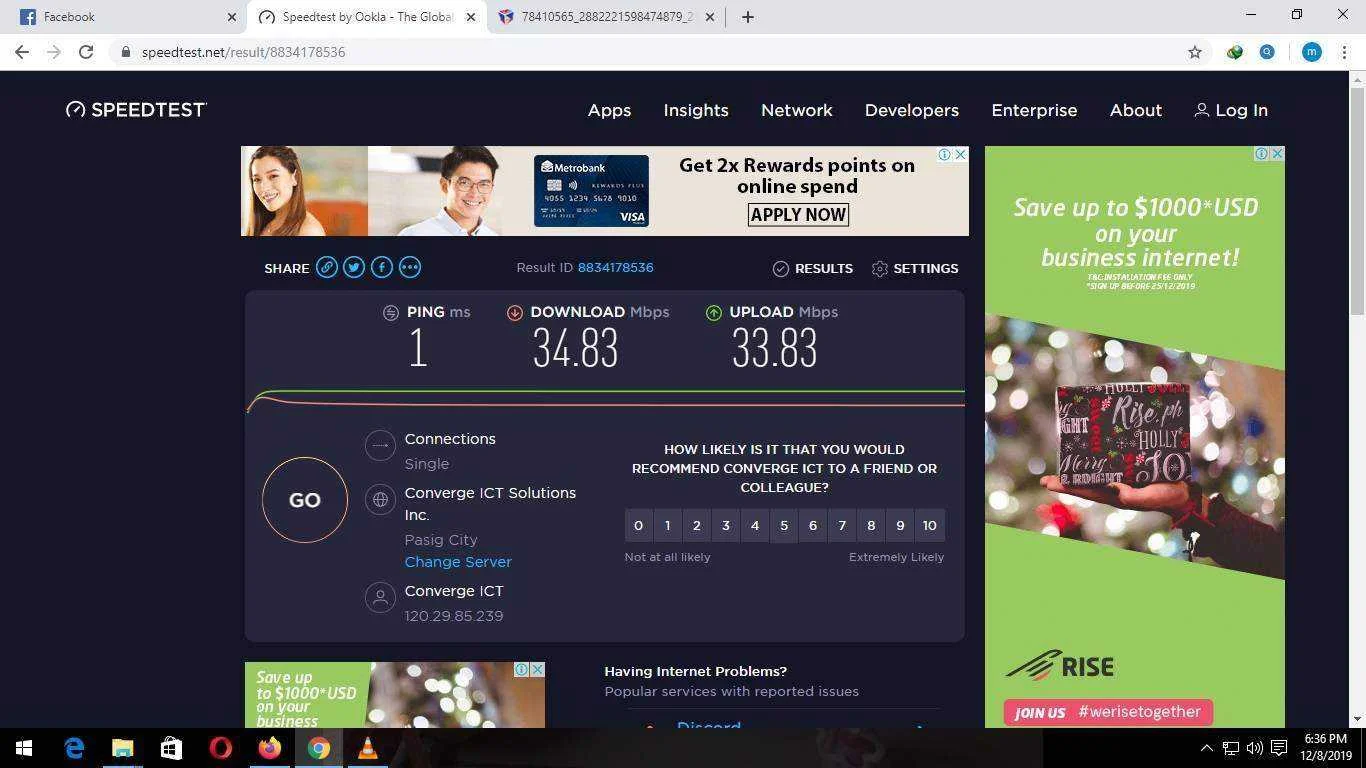The image size is (1366, 768).
Task: Click Log In
Action: [1231, 110]
